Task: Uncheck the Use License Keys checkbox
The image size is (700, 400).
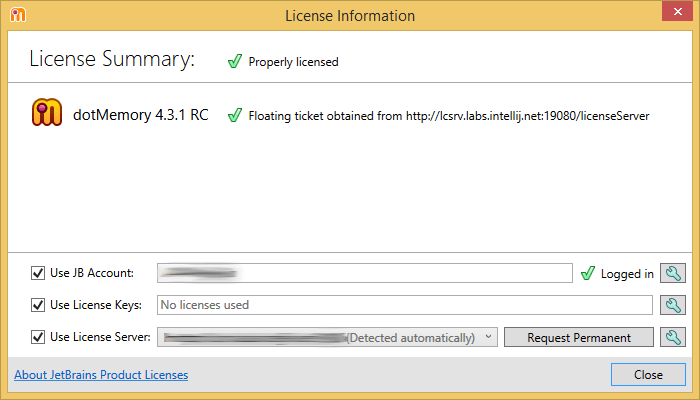Action: (38, 305)
